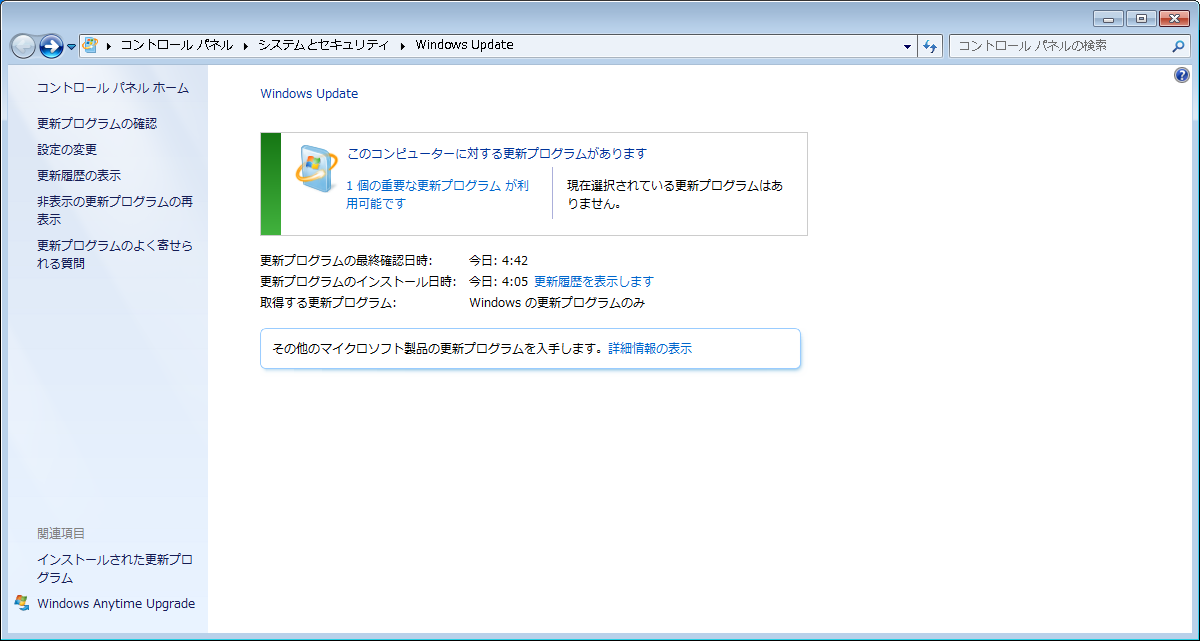Click 非表示の更新プログラムの再表示 link
1200x641 pixels.
115,211
